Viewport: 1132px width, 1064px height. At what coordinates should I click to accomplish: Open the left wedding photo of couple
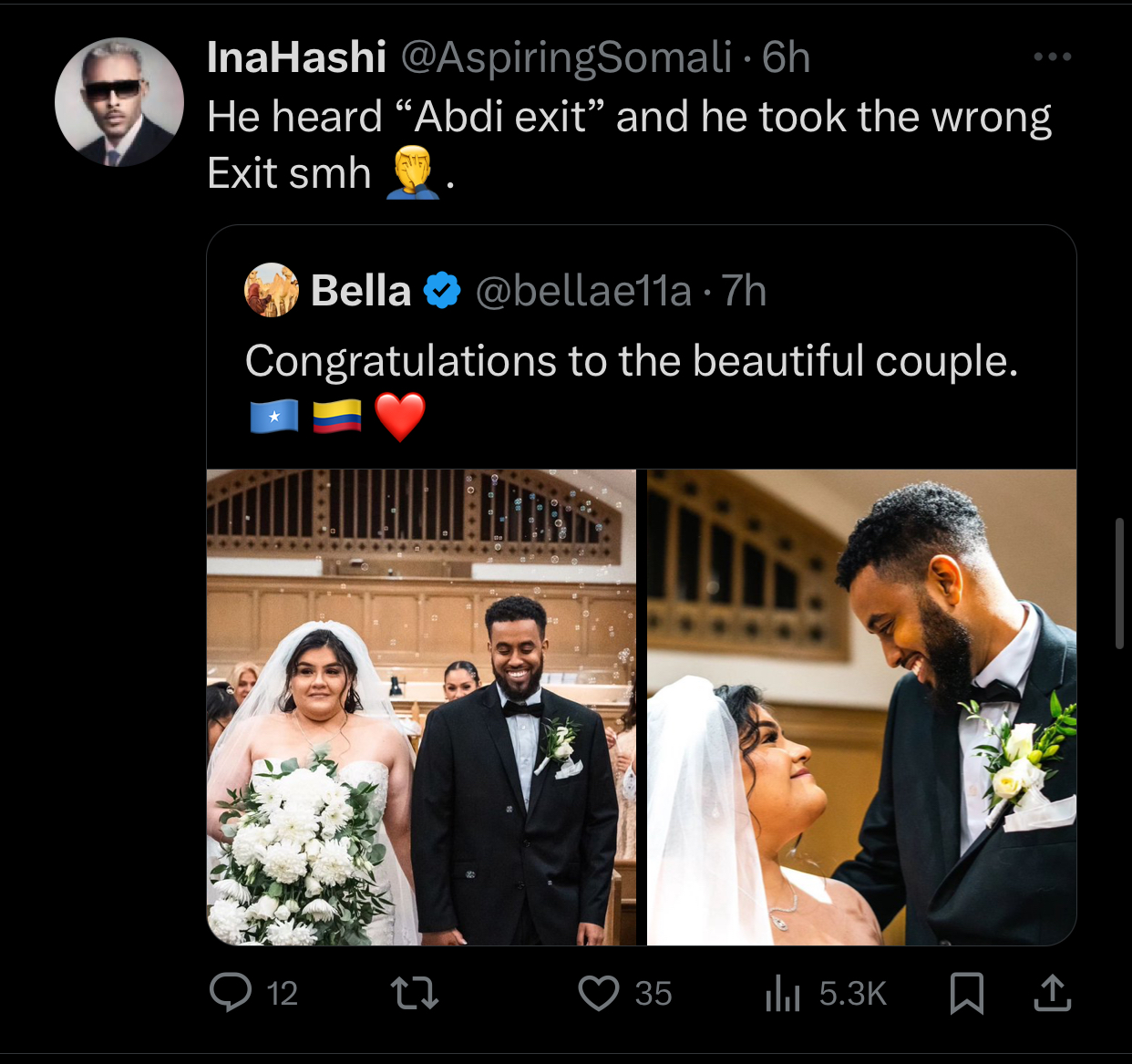421,707
